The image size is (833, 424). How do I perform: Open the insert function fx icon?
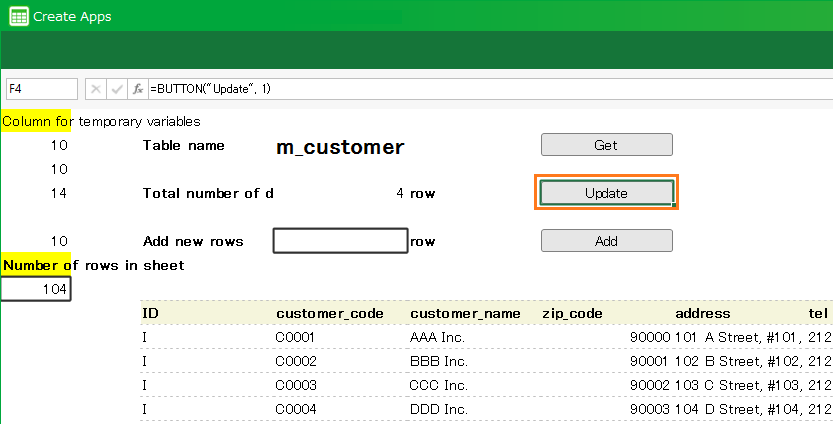138,89
